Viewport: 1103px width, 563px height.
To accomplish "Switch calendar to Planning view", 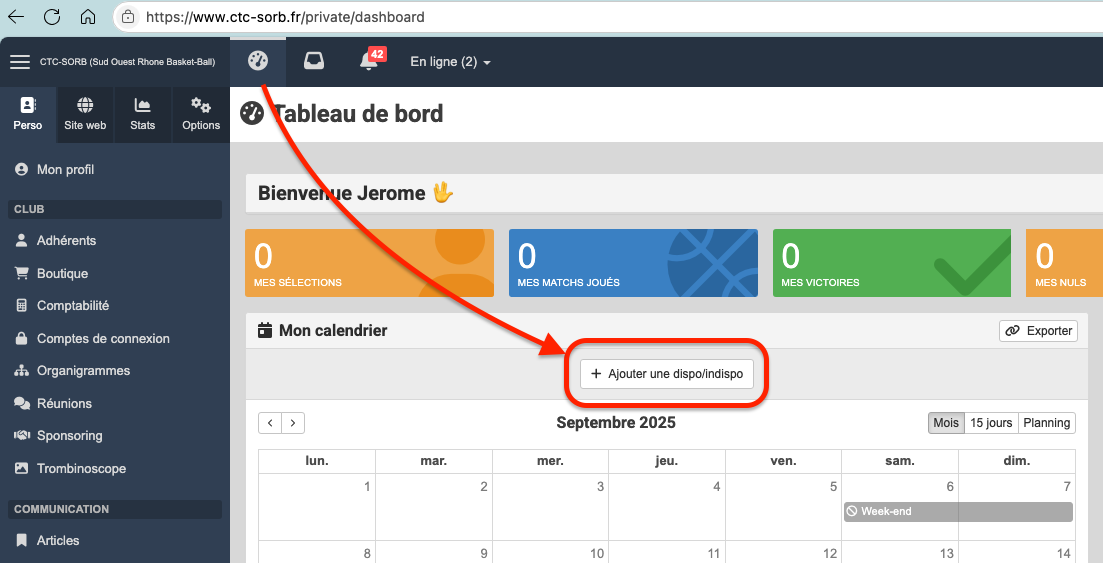I will pos(1047,423).
